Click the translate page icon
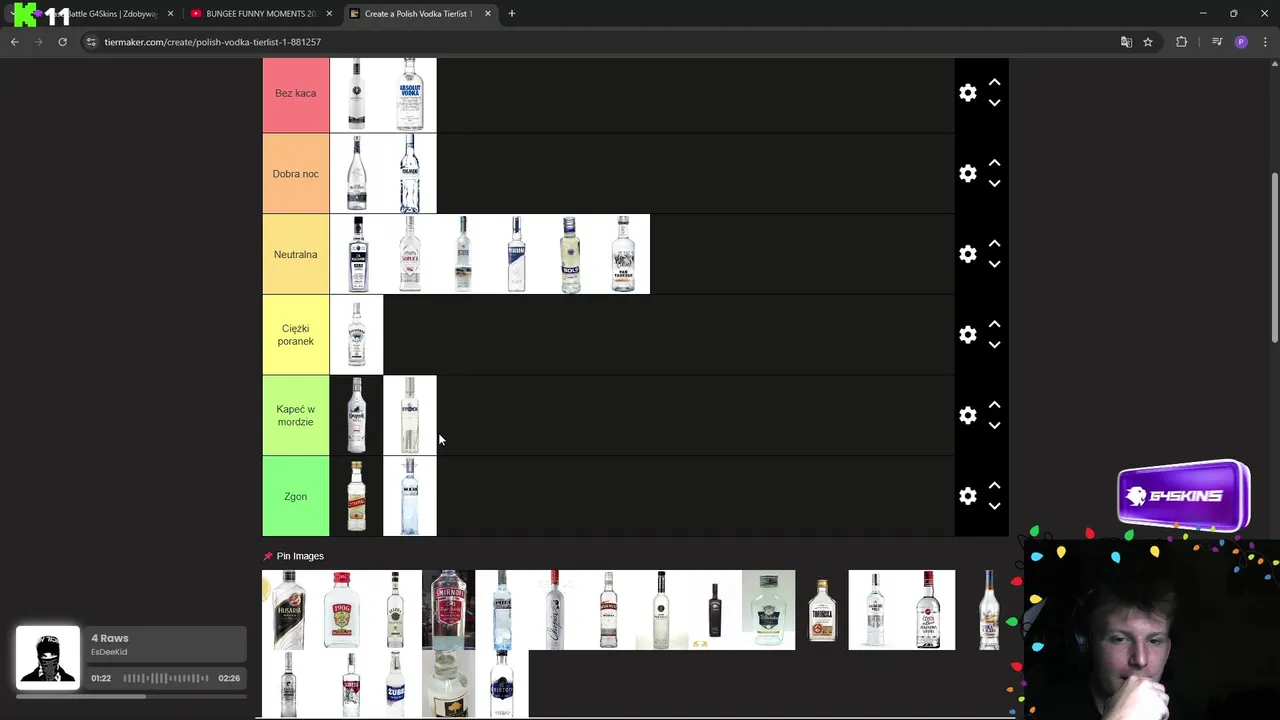Image resolution: width=1280 pixels, height=720 pixels. pyautogui.click(x=1126, y=42)
